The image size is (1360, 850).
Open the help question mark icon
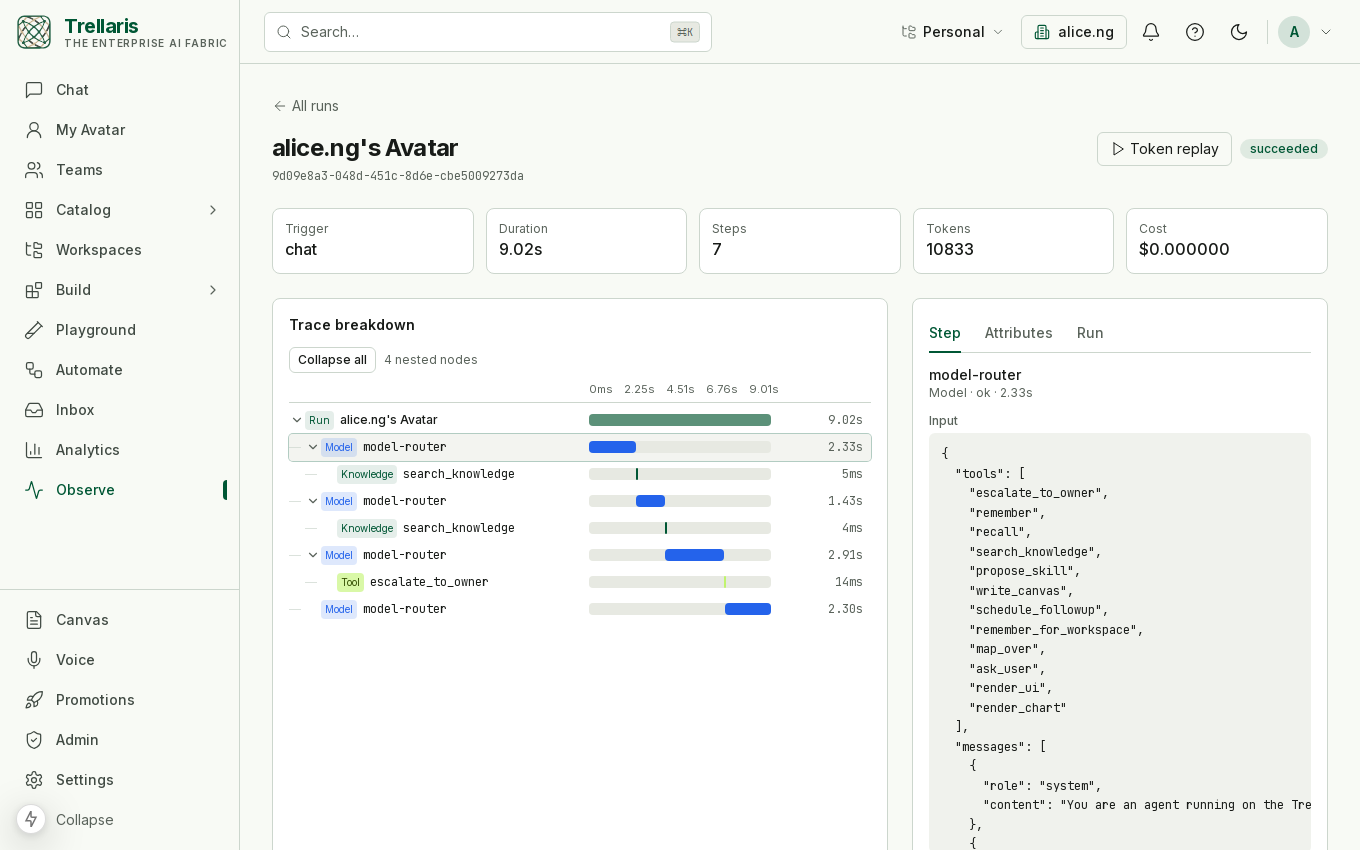[1195, 32]
